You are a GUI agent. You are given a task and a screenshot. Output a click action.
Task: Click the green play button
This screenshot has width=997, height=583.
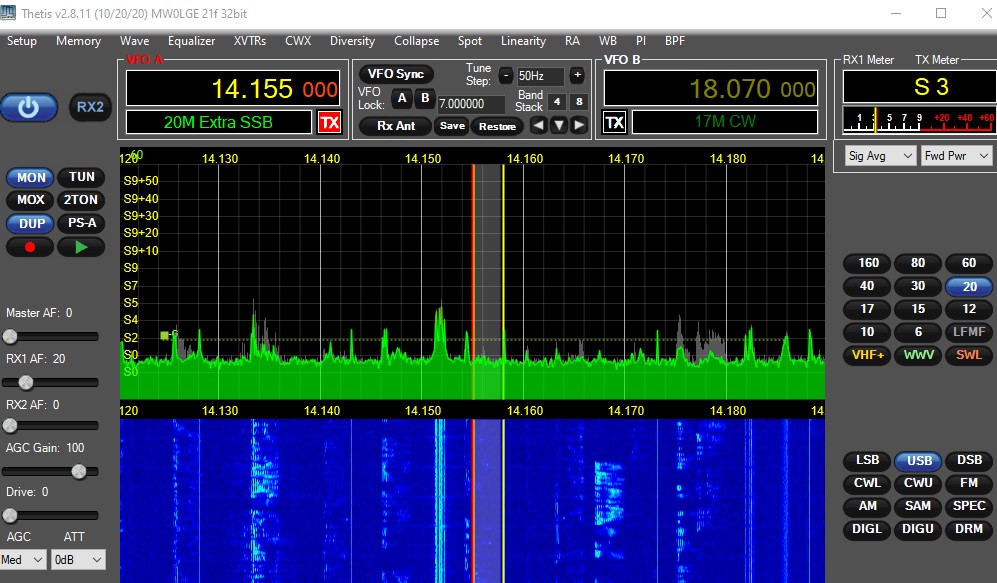81,247
